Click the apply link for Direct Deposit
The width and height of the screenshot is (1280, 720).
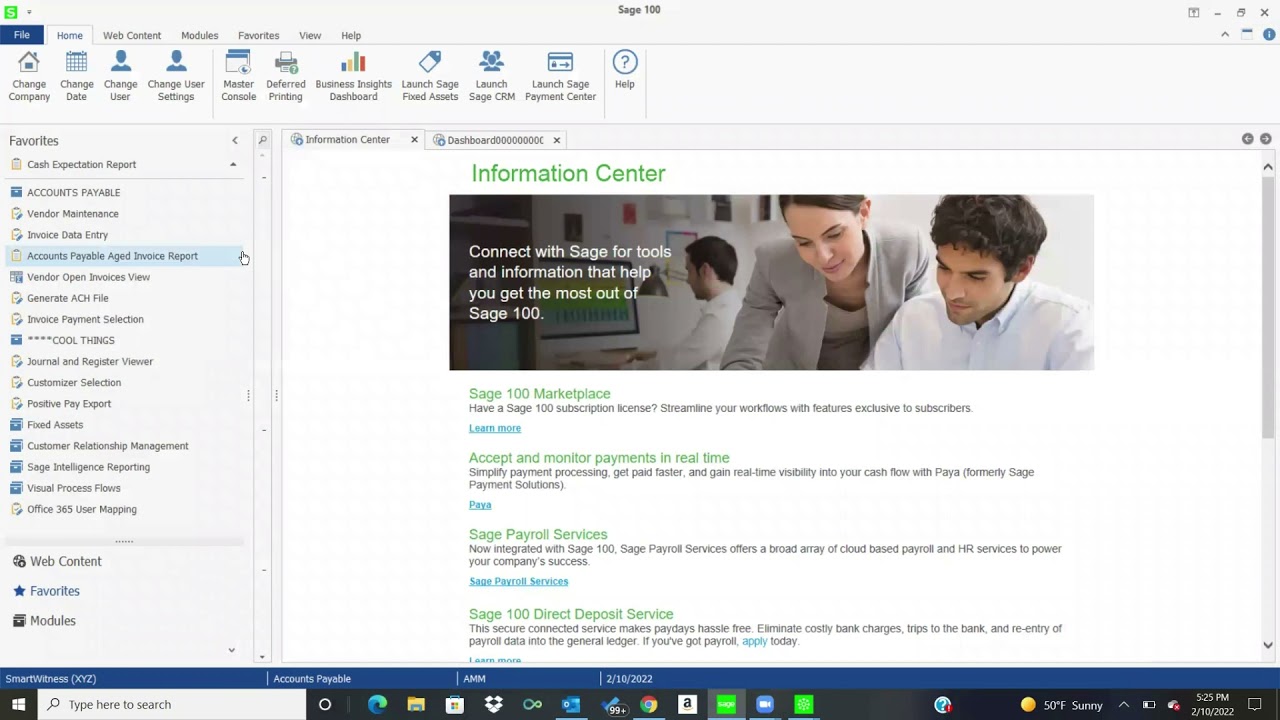pyautogui.click(x=754, y=641)
